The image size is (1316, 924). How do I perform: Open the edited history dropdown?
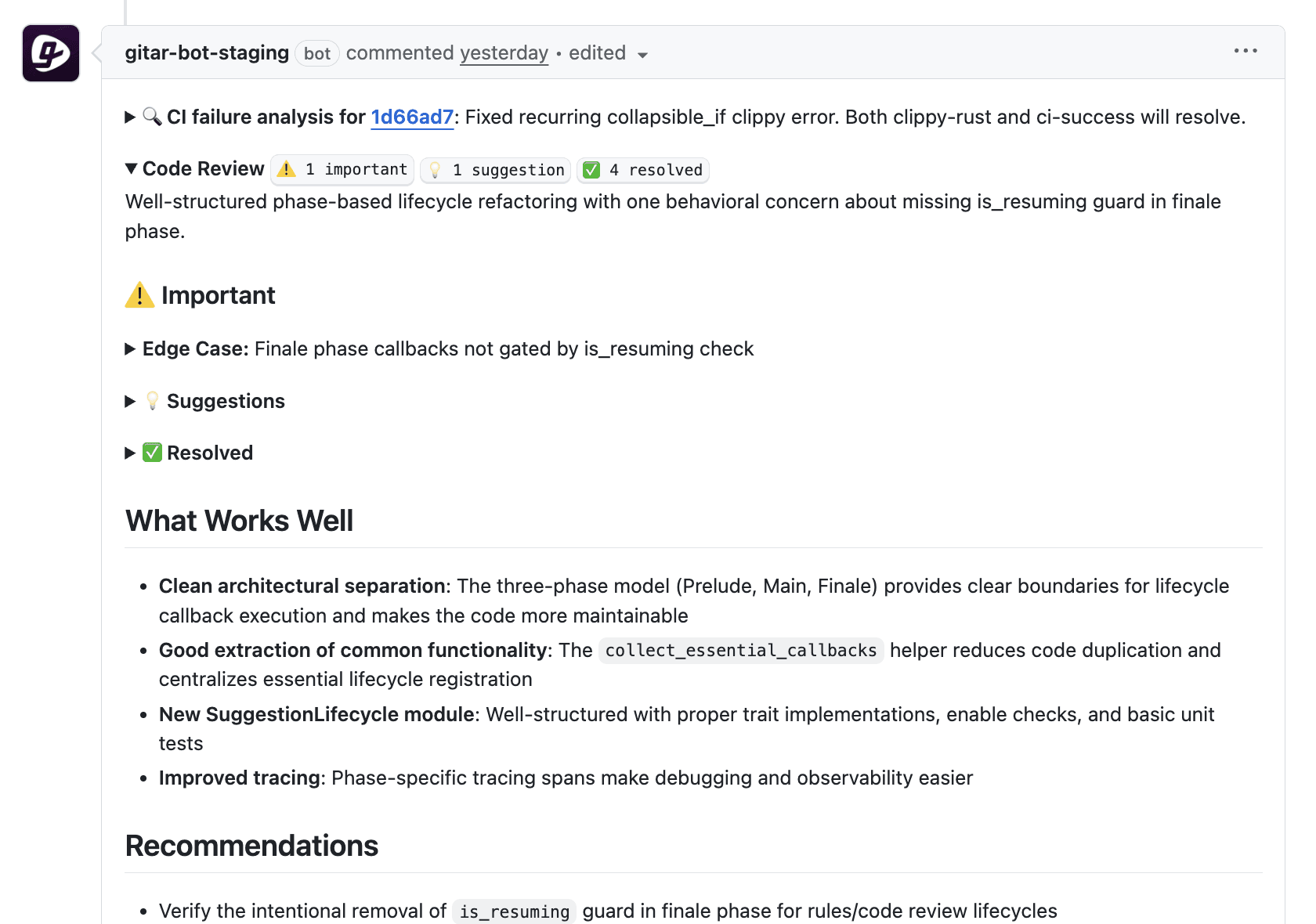642,55
